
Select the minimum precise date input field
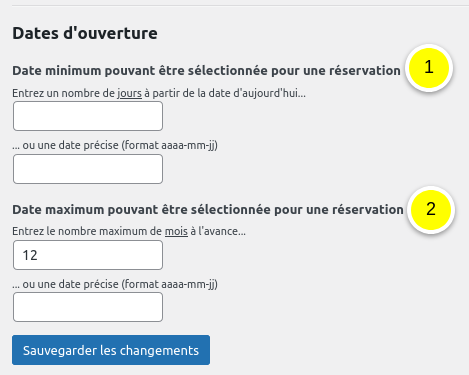pos(88,169)
